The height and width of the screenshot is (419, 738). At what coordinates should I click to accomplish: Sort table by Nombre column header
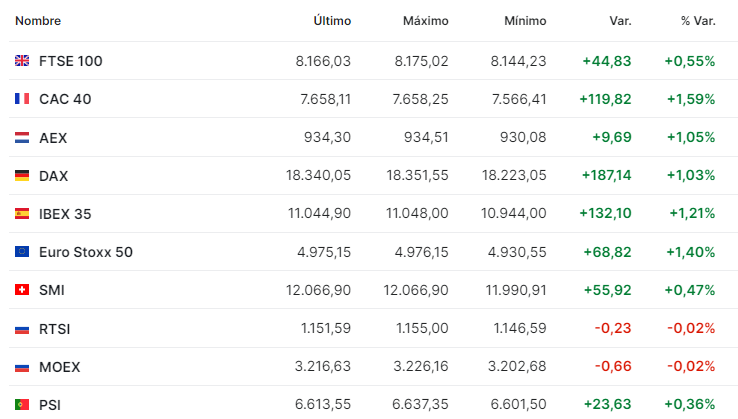pos(40,21)
